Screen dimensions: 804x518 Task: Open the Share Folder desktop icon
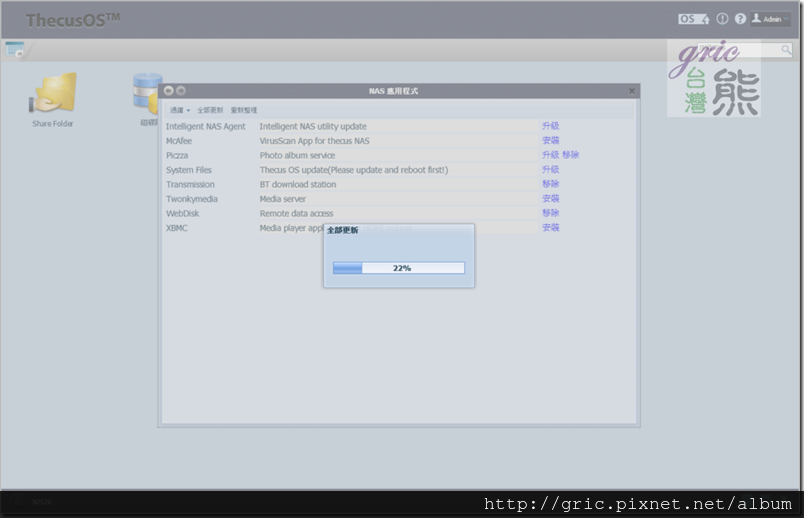click(53, 99)
